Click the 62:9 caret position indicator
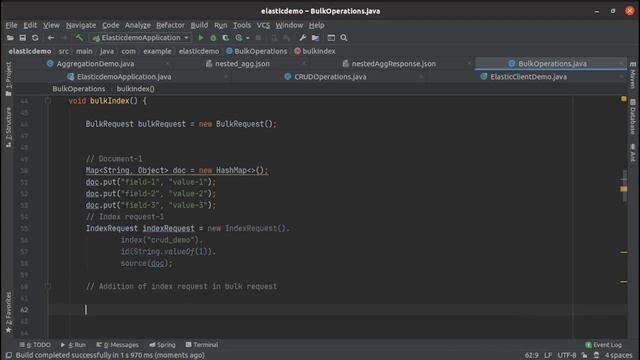This screenshot has height=360, width=640. click(531, 355)
